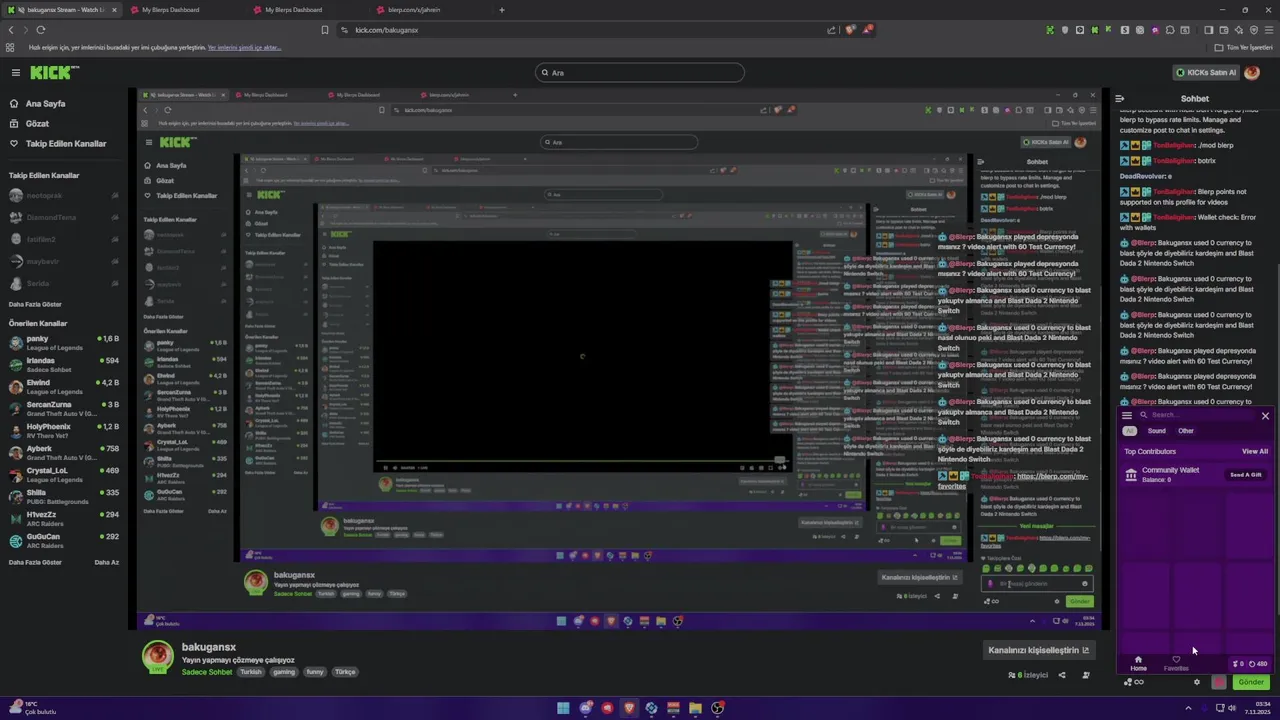This screenshot has width=1280, height=720.
Task: Click the Blerp search field
Action: tap(1195, 415)
